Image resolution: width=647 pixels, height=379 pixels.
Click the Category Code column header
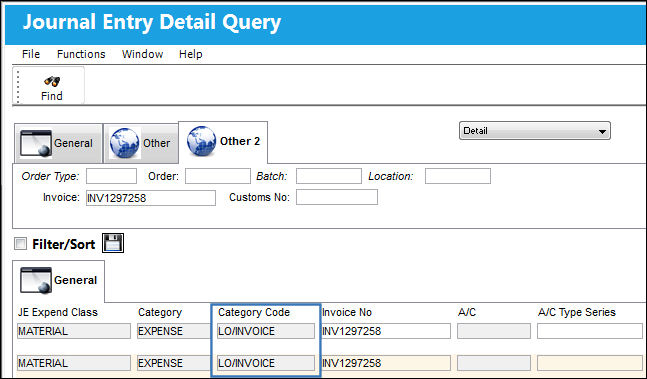click(254, 313)
